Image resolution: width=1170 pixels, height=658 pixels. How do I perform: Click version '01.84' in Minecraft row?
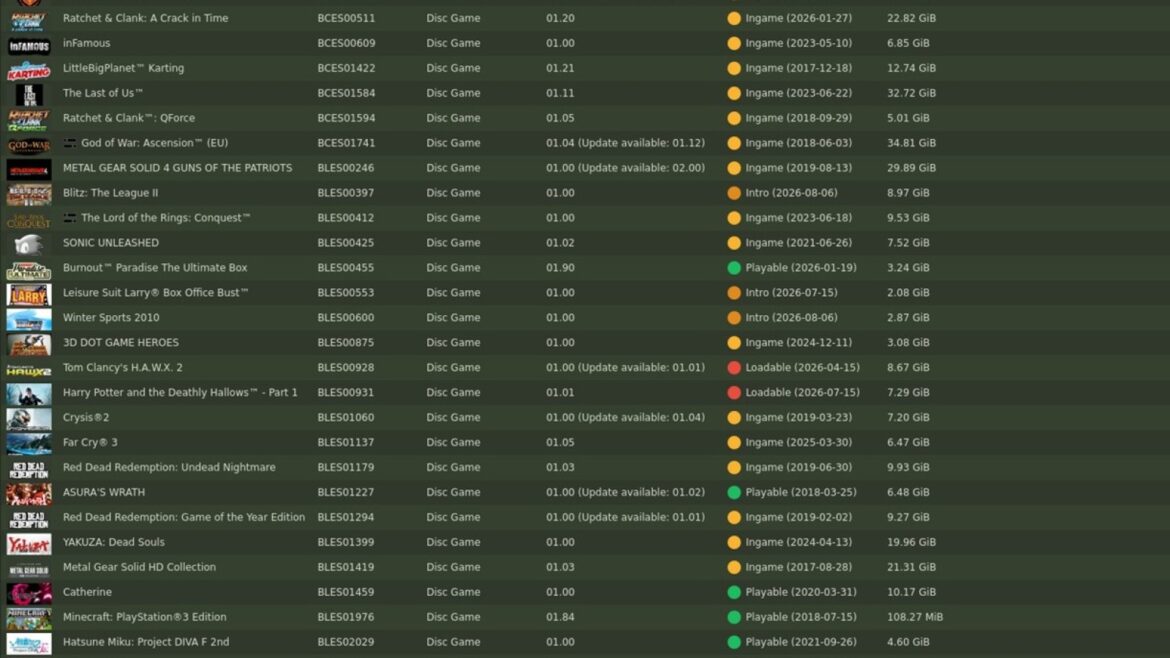560,617
